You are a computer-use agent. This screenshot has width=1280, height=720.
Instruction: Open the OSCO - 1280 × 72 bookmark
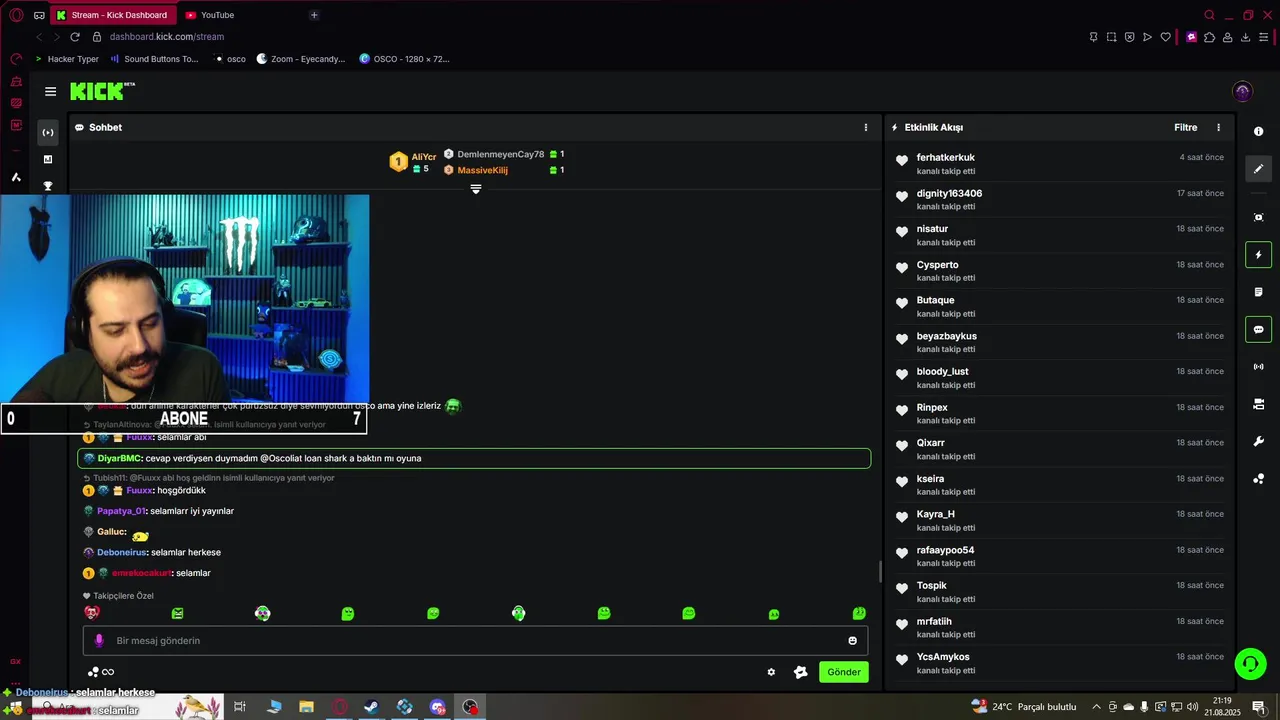[404, 59]
